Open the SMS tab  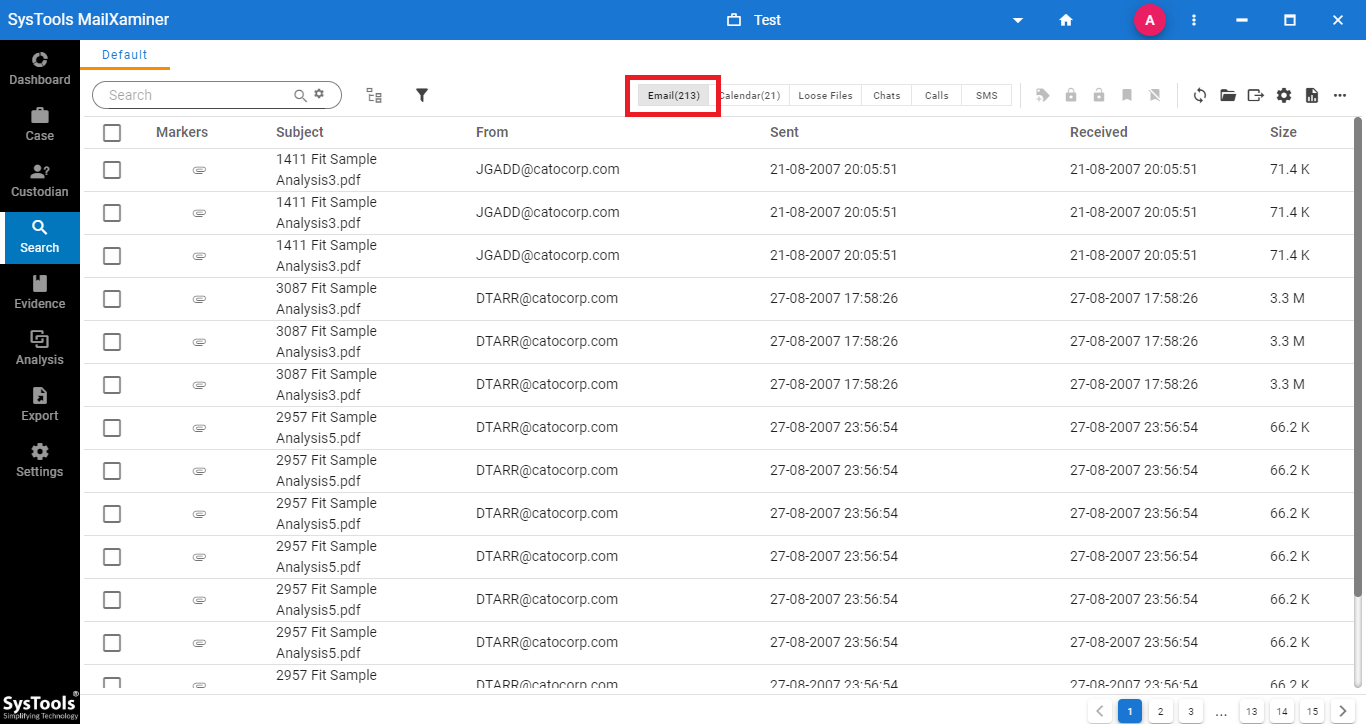coord(986,95)
